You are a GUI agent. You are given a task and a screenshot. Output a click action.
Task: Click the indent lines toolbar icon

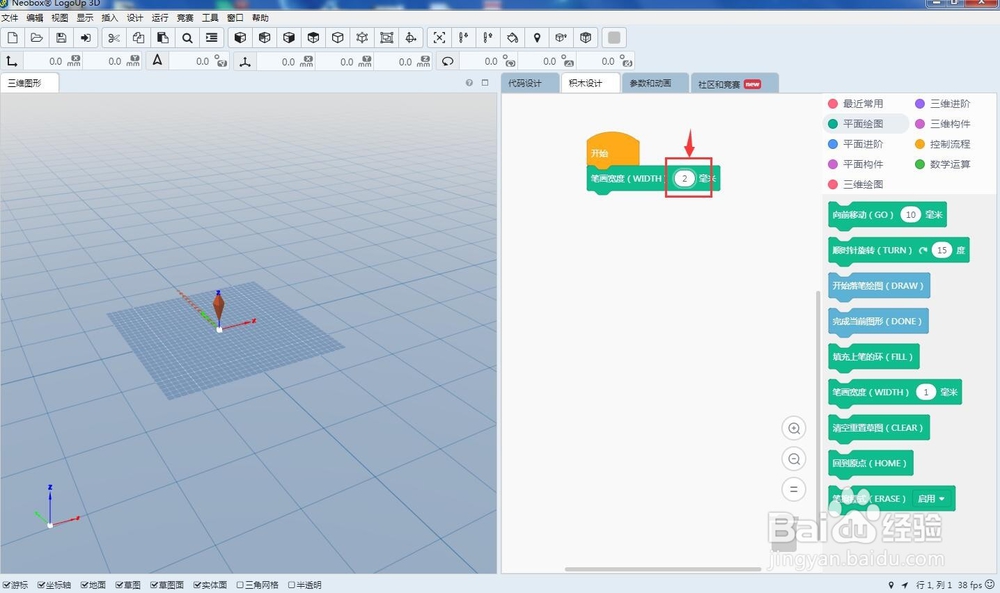pos(211,38)
